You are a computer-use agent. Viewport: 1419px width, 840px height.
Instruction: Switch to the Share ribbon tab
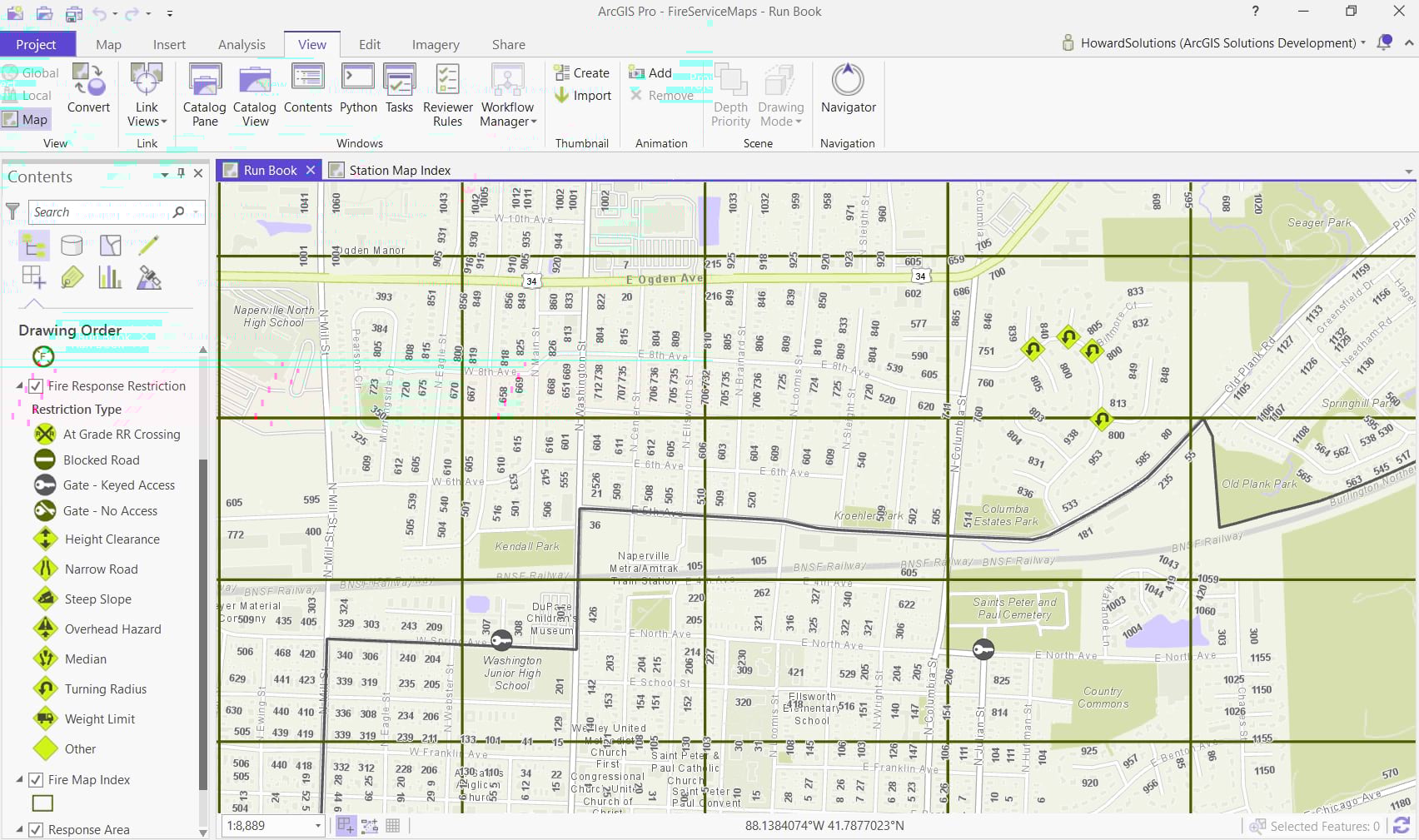click(x=508, y=44)
